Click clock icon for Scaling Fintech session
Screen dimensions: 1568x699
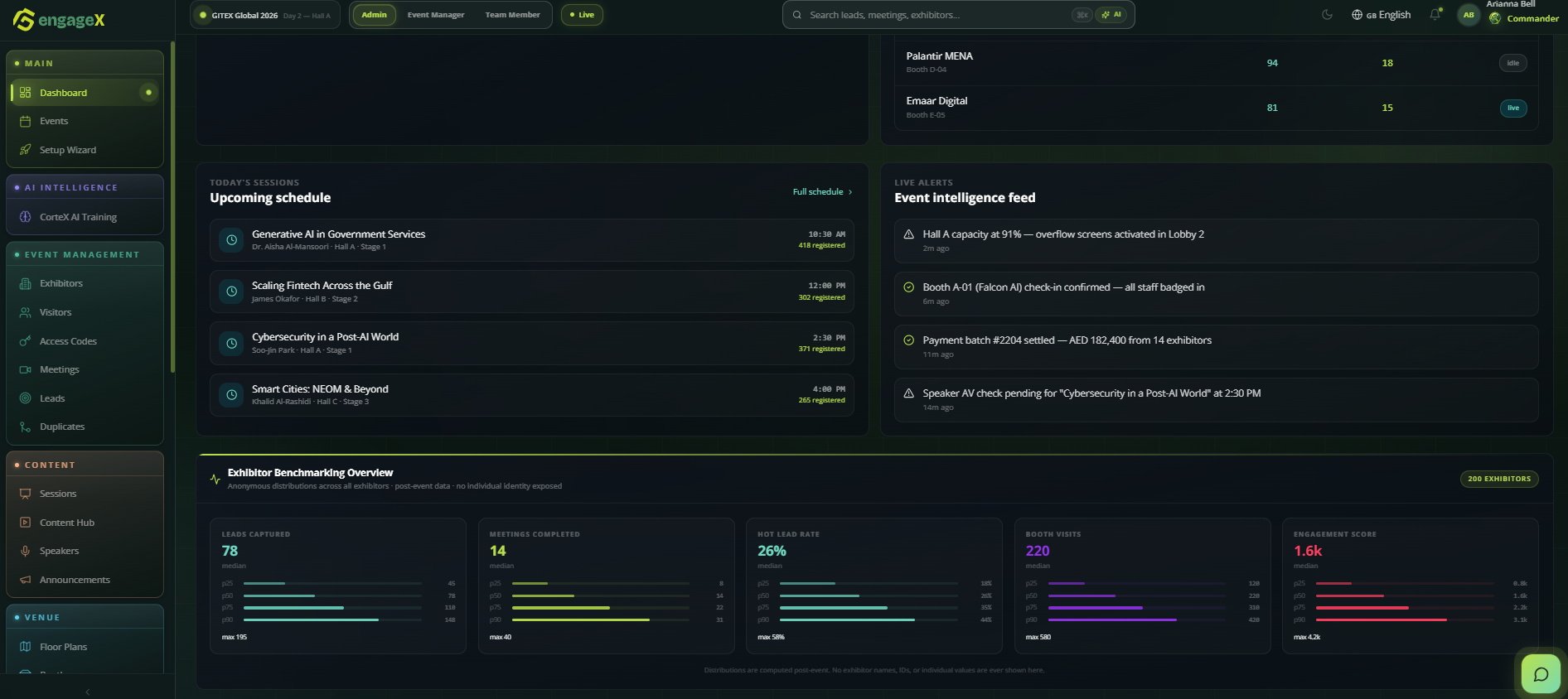[x=232, y=292]
